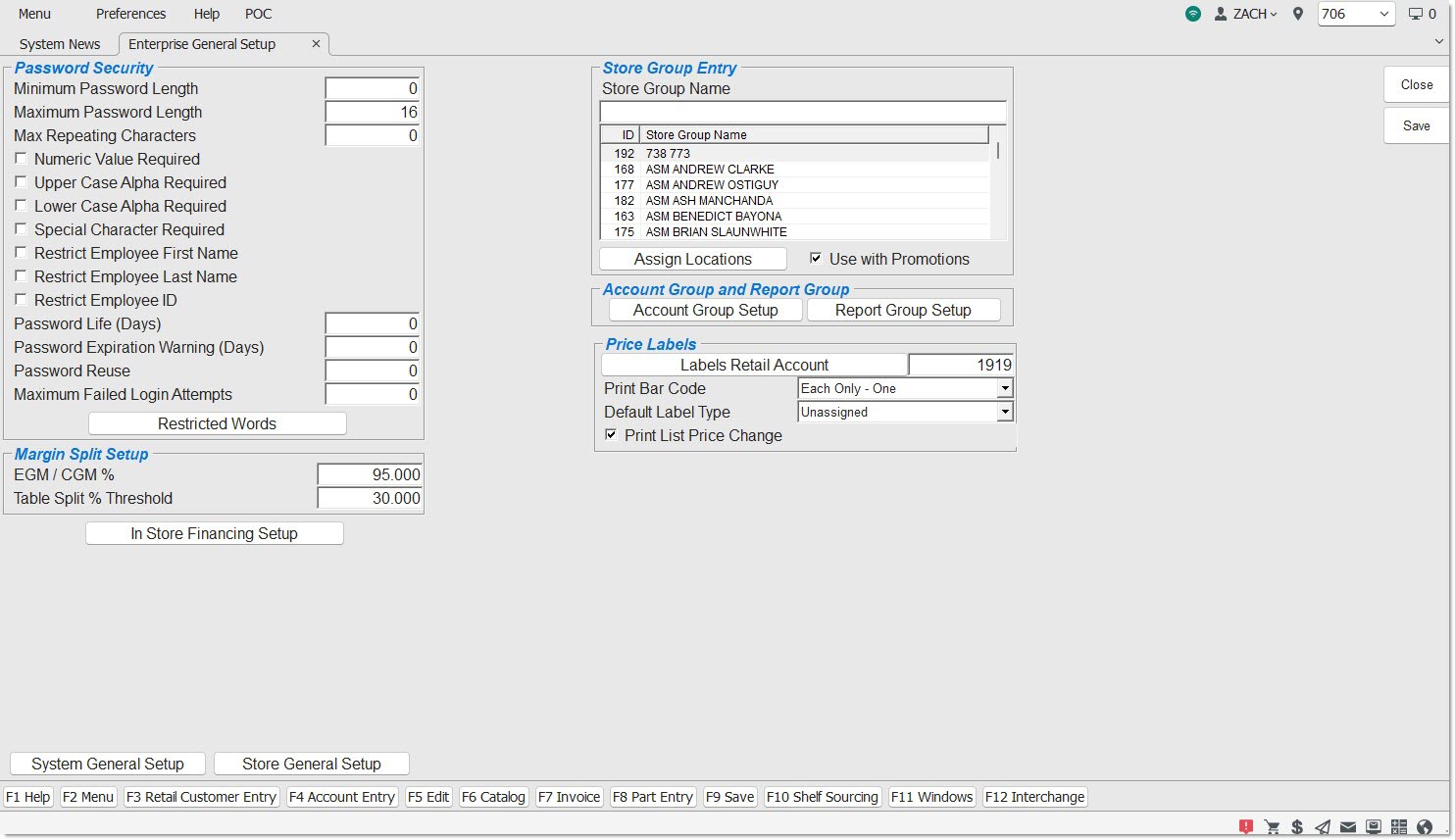This screenshot has width=1455, height=840.
Task: Open Account Group Setup
Action: tap(705, 310)
